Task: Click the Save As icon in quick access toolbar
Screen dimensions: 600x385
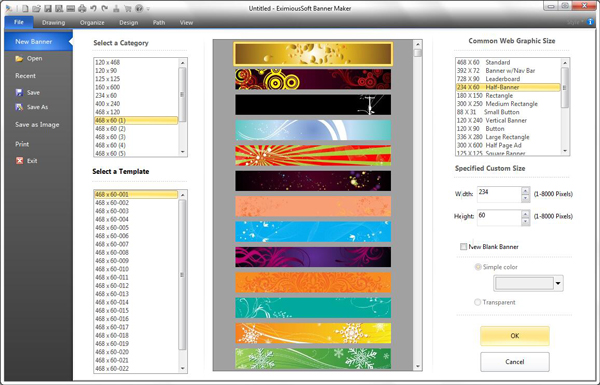Action: 59,8
